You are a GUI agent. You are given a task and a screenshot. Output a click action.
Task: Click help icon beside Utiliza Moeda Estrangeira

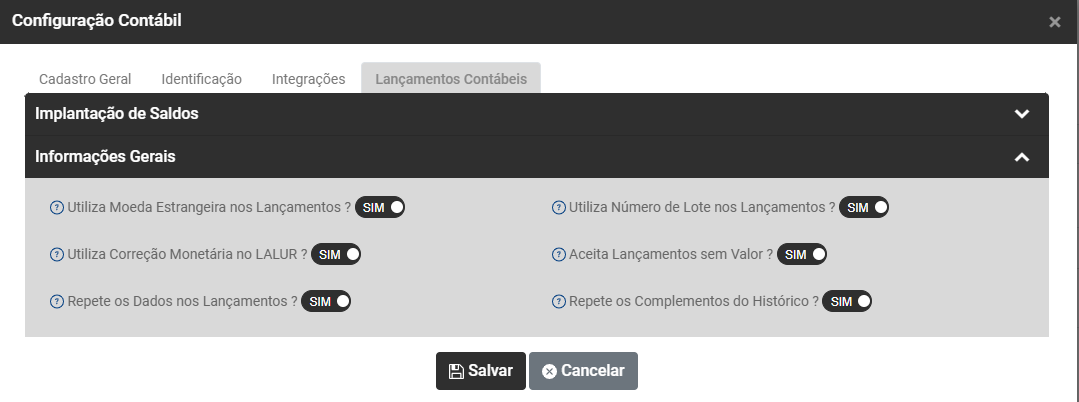(x=57, y=208)
